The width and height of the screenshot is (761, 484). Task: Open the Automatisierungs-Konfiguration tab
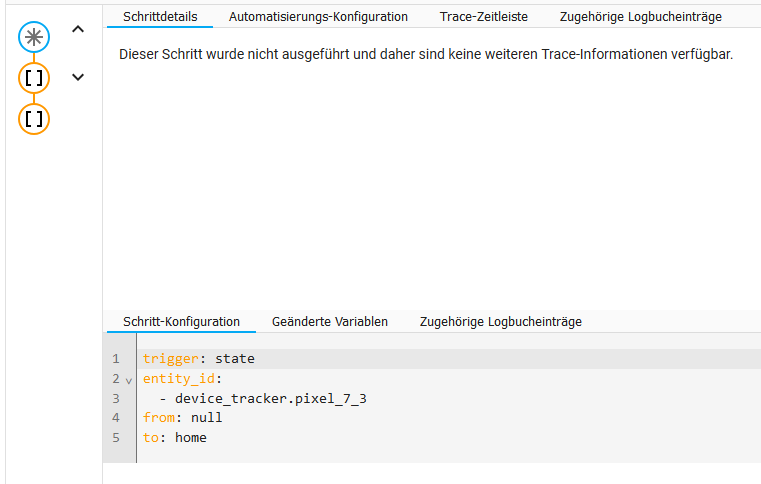[x=318, y=17]
